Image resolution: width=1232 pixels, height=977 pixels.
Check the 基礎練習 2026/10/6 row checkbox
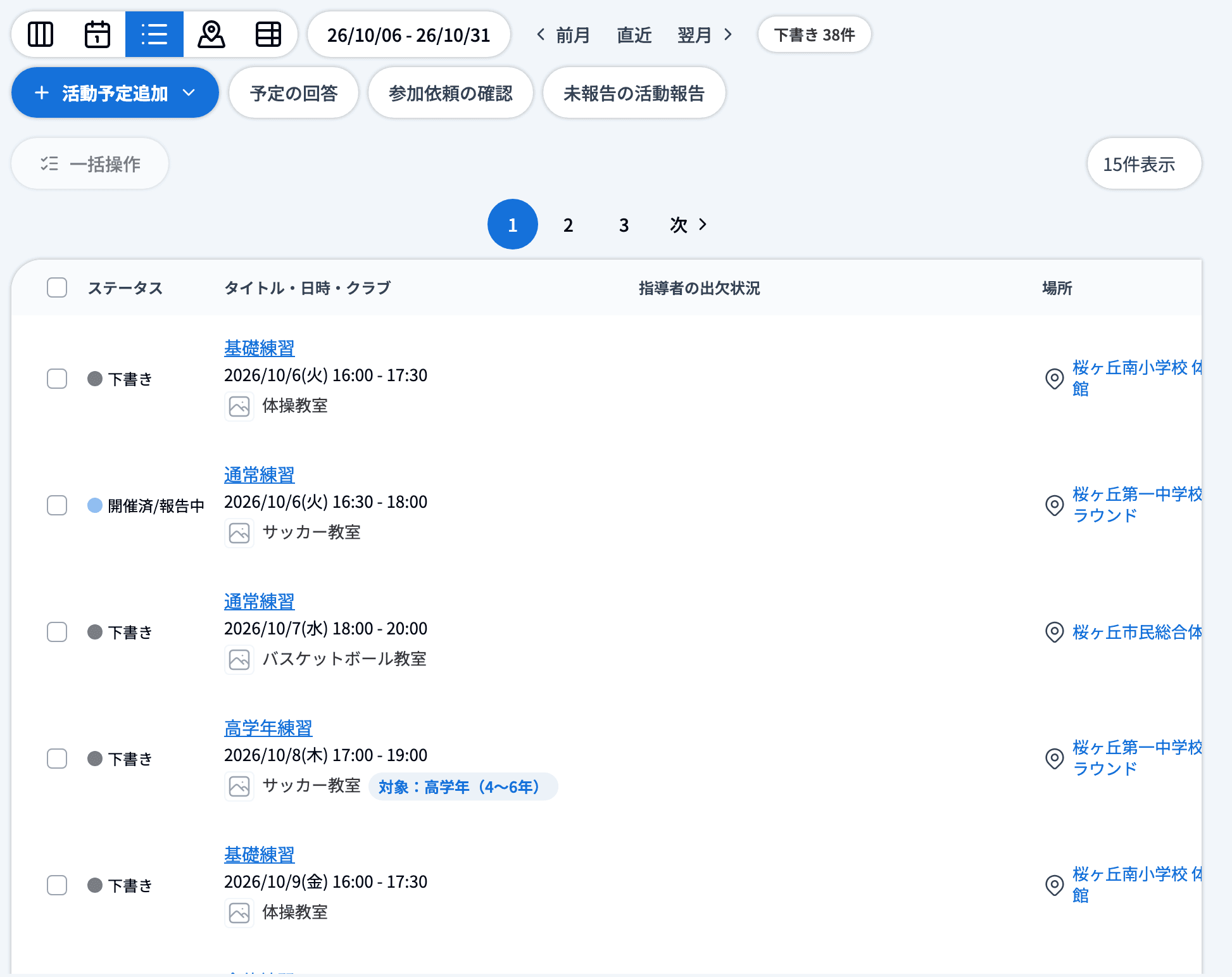57,379
